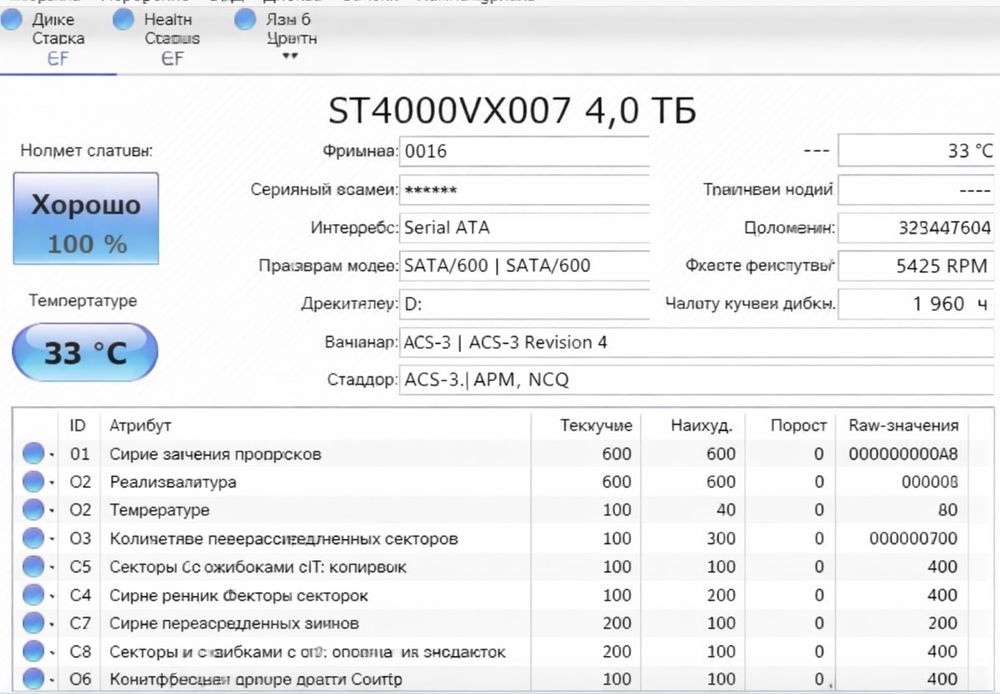This screenshot has height=694, width=1000.
Task: Click the Фкасте феиспутвы label
Action: tap(760, 265)
